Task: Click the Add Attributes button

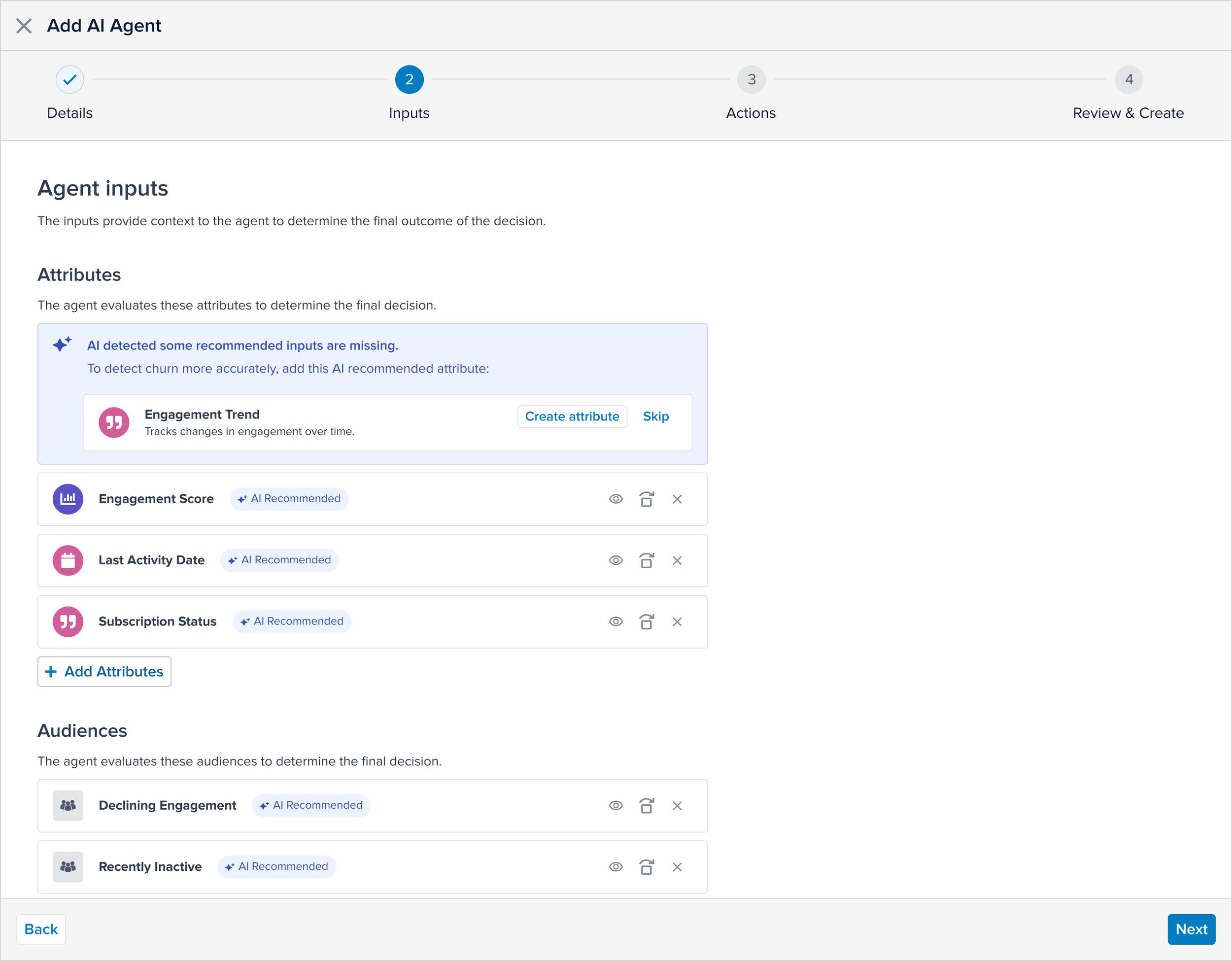Action: [104, 671]
